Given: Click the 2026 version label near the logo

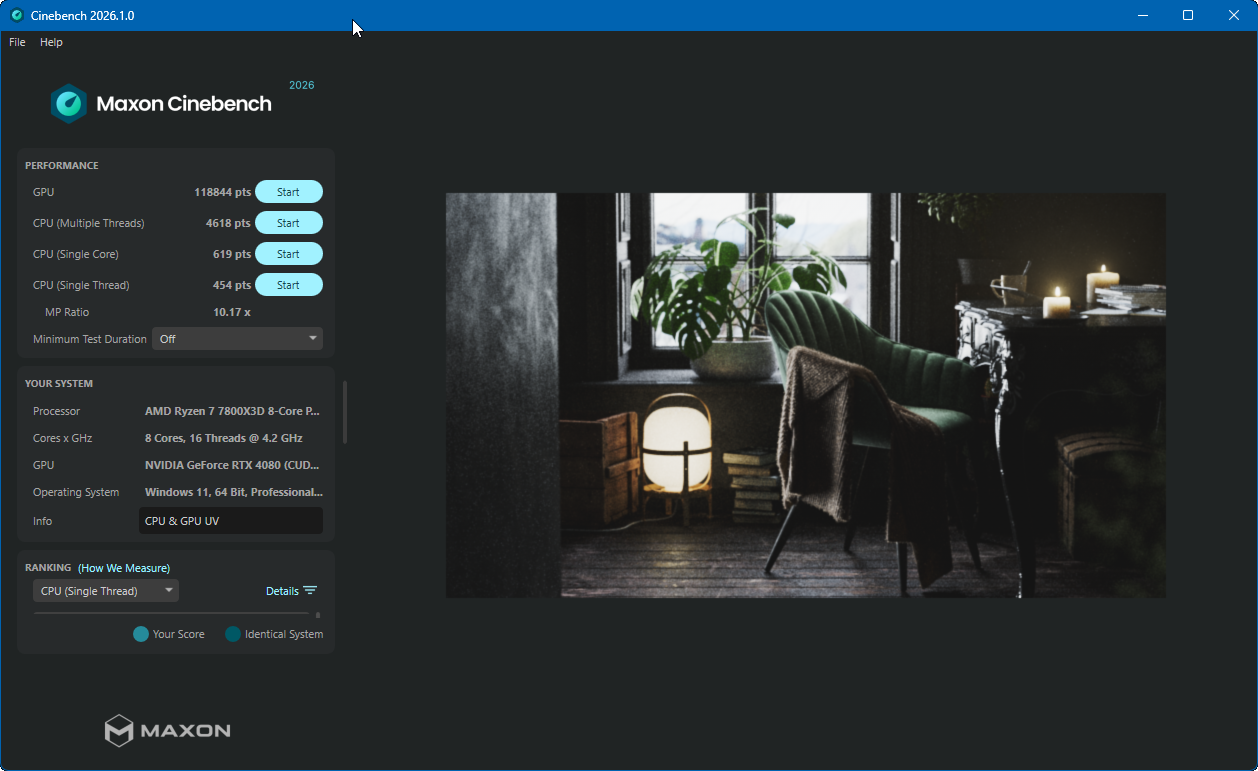Looking at the screenshot, I should [302, 85].
